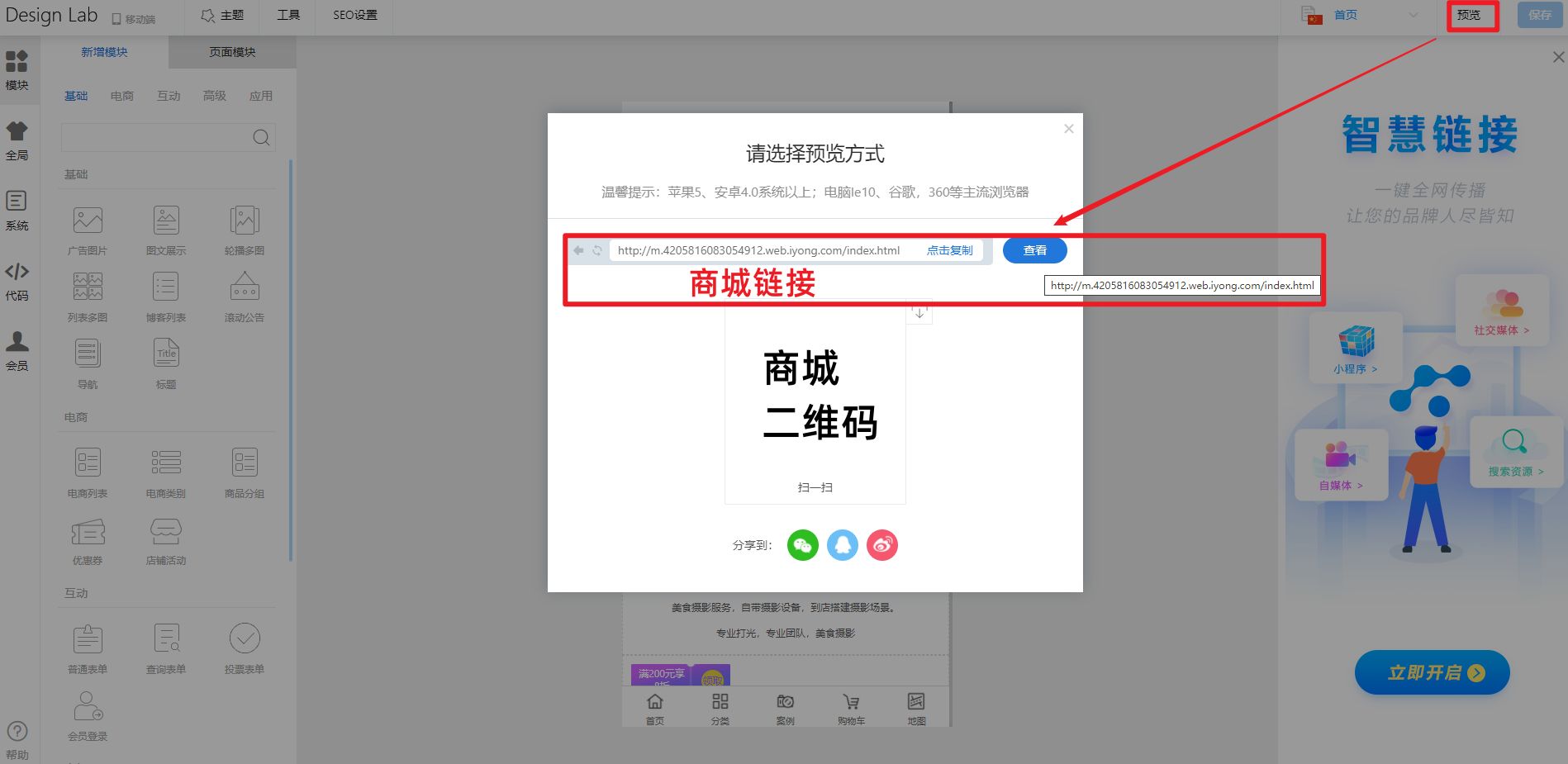
Task: Add the 电商类别 module
Action: [x=166, y=473]
